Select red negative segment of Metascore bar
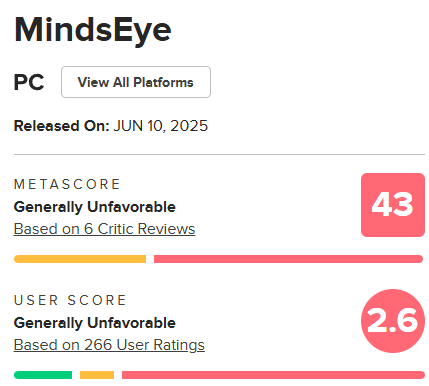Screen dimensions: 429x386 coord(288,259)
